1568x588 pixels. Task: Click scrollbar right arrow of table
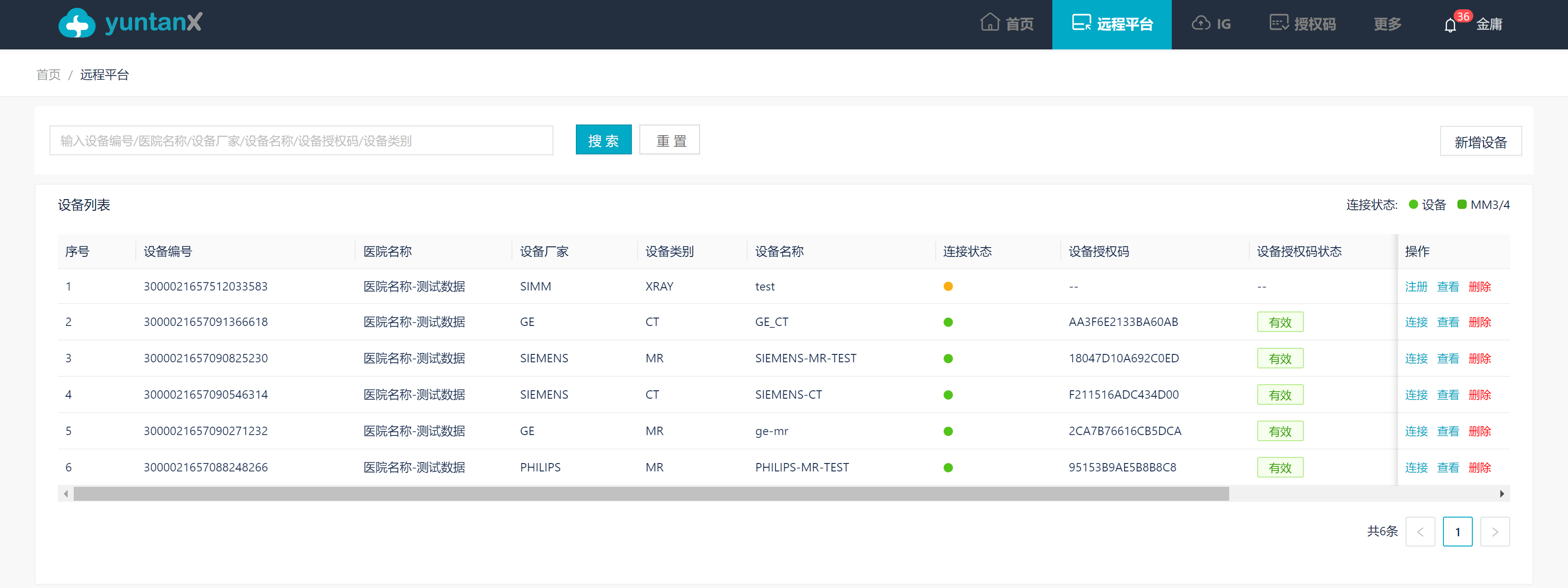1502,494
